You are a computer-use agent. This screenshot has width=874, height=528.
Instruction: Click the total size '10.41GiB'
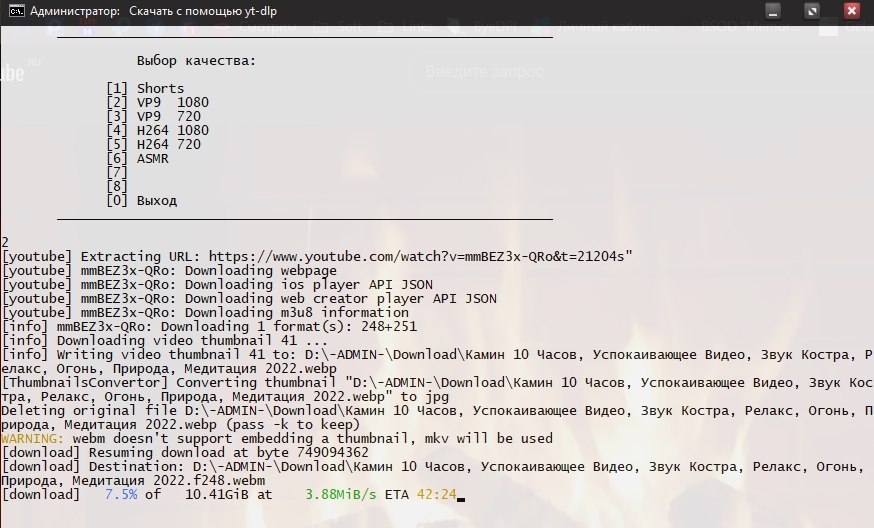pos(217,495)
